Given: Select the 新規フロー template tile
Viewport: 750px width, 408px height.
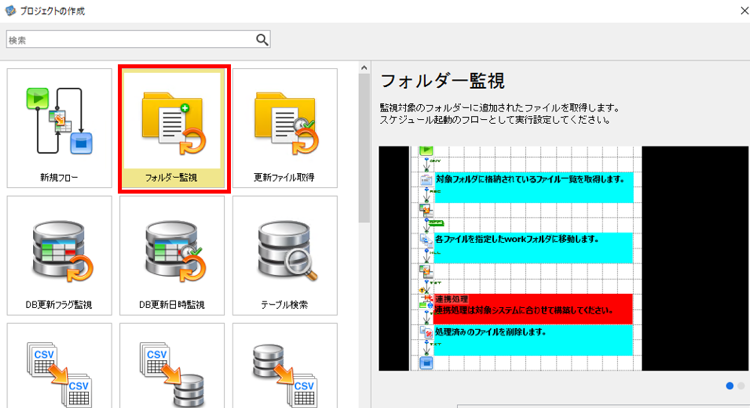Looking at the screenshot, I should click(59, 128).
